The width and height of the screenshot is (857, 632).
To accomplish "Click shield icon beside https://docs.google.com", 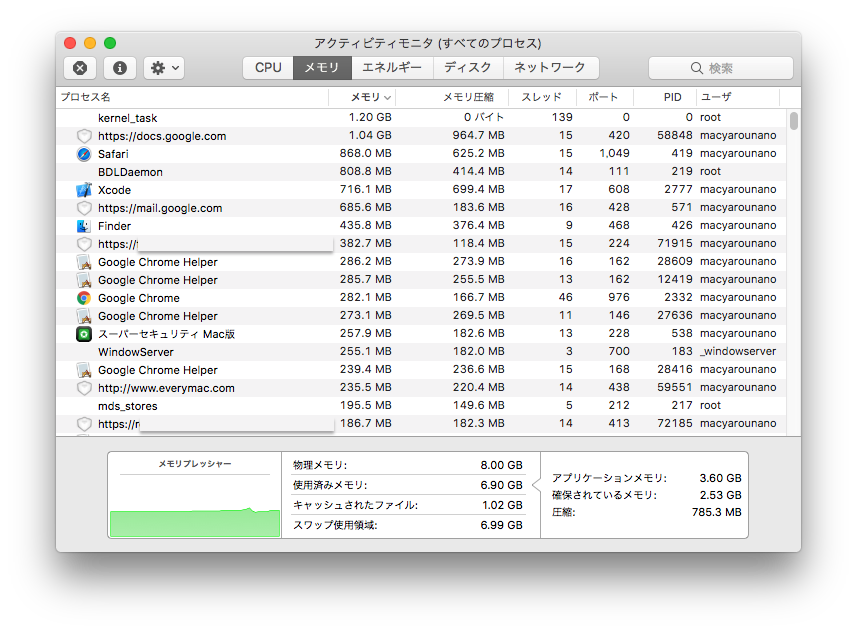I will coord(84,136).
